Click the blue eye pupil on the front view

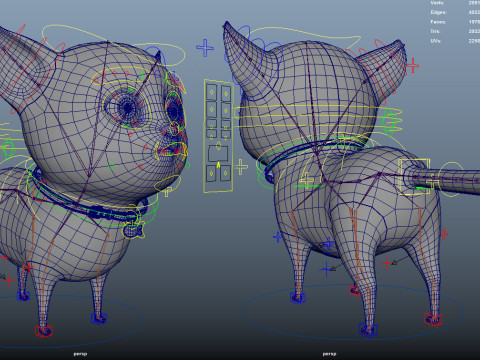(127, 108)
